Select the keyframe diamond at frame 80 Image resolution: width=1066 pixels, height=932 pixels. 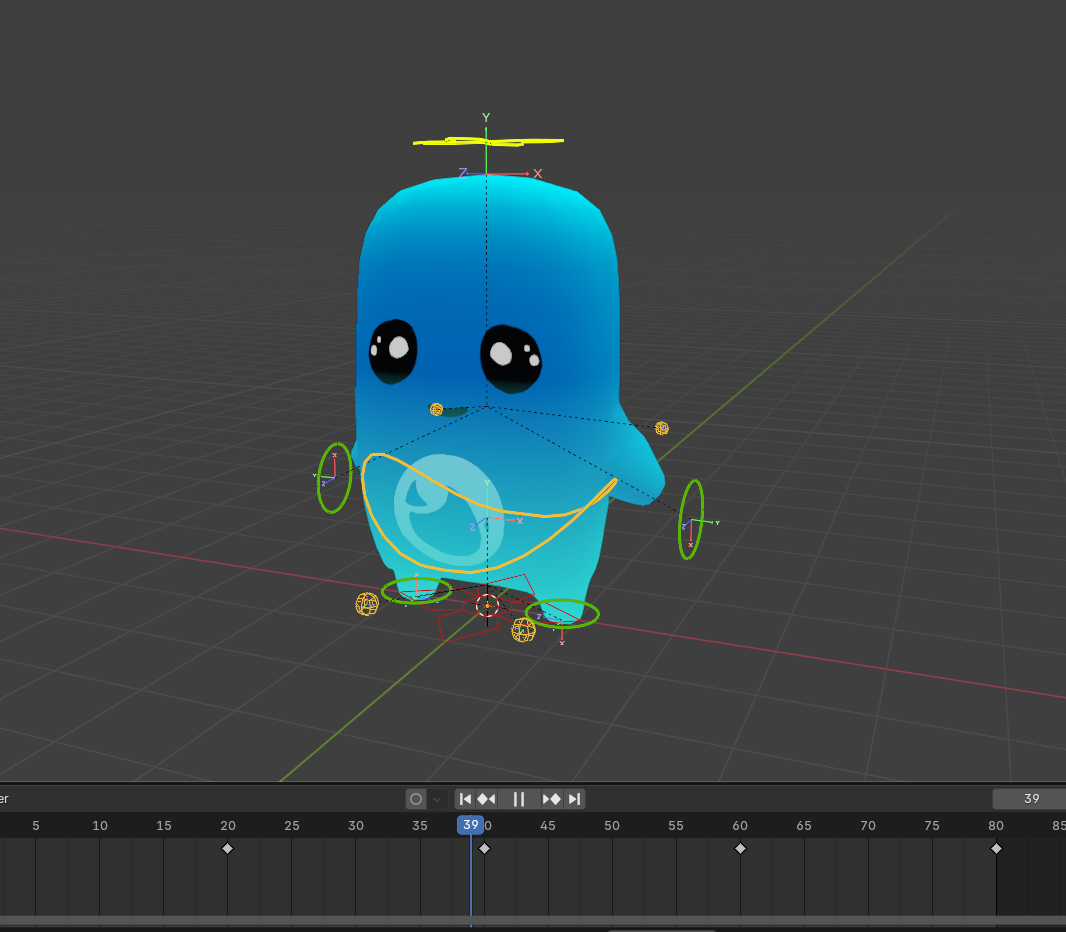[996, 848]
